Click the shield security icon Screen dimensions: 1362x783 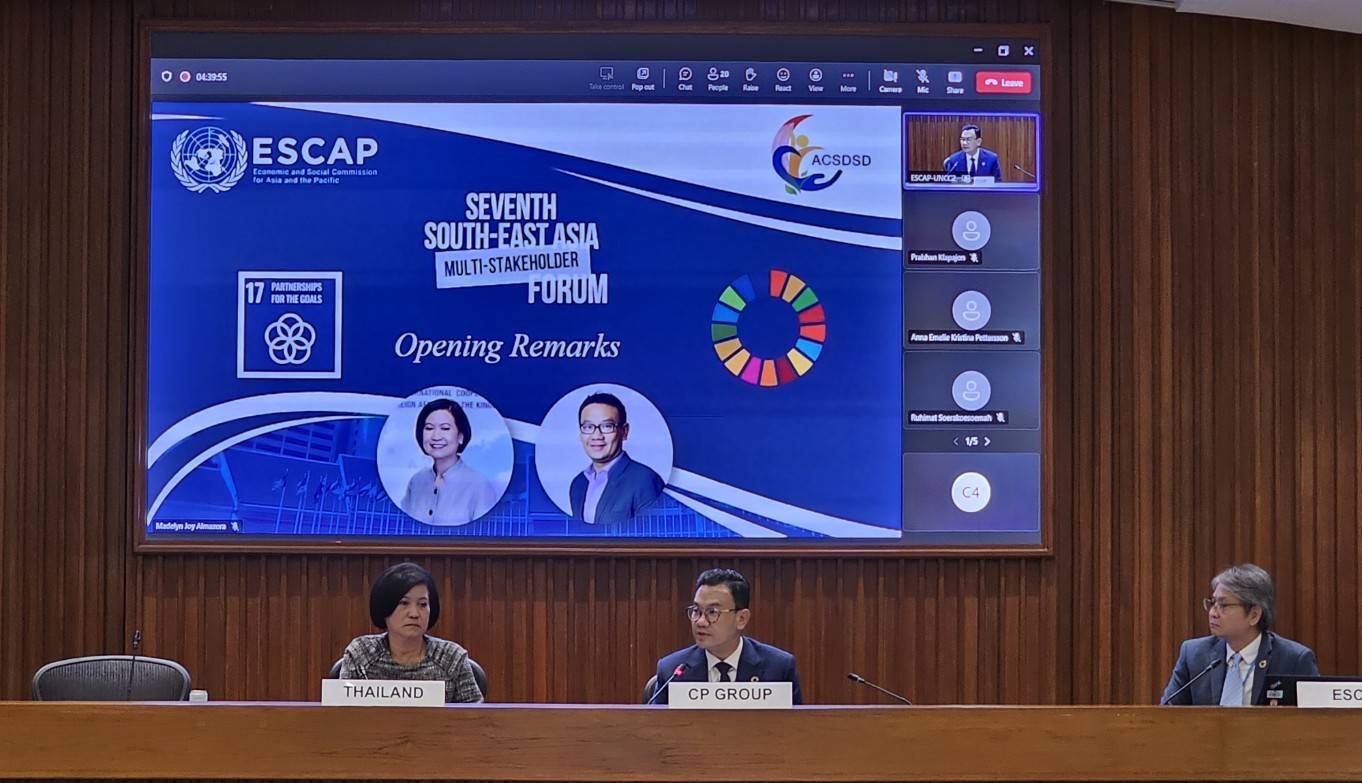pos(166,76)
